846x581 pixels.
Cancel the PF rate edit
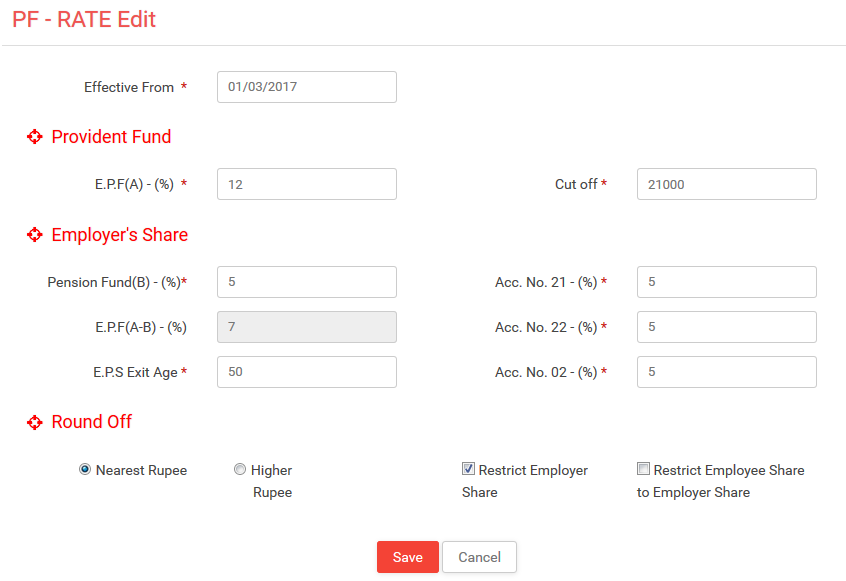click(479, 557)
